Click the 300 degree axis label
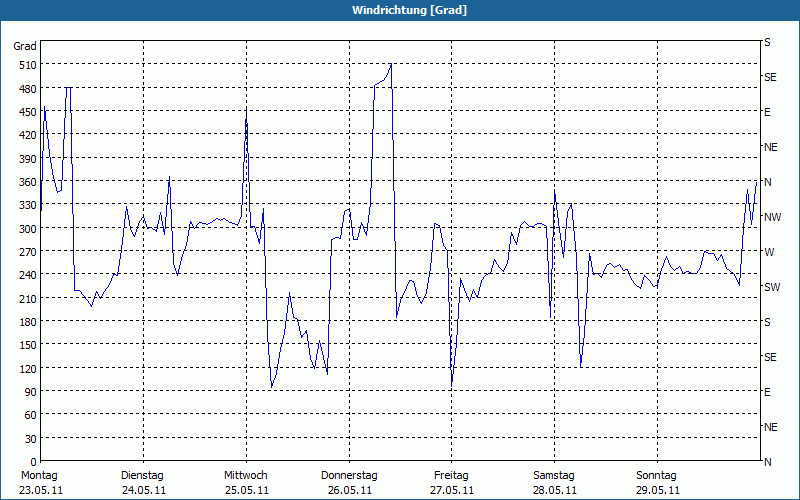Screen dimensions: 800x500 click(x=28, y=229)
